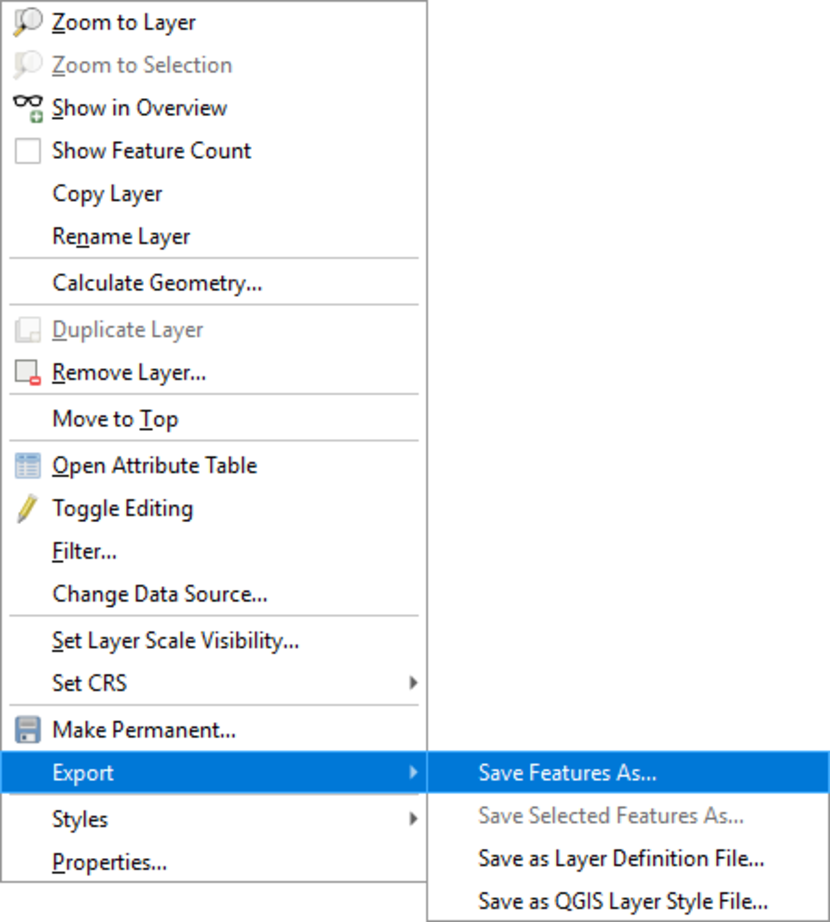
Task: Click the Show in Overview glasses icon
Action: pos(28,109)
